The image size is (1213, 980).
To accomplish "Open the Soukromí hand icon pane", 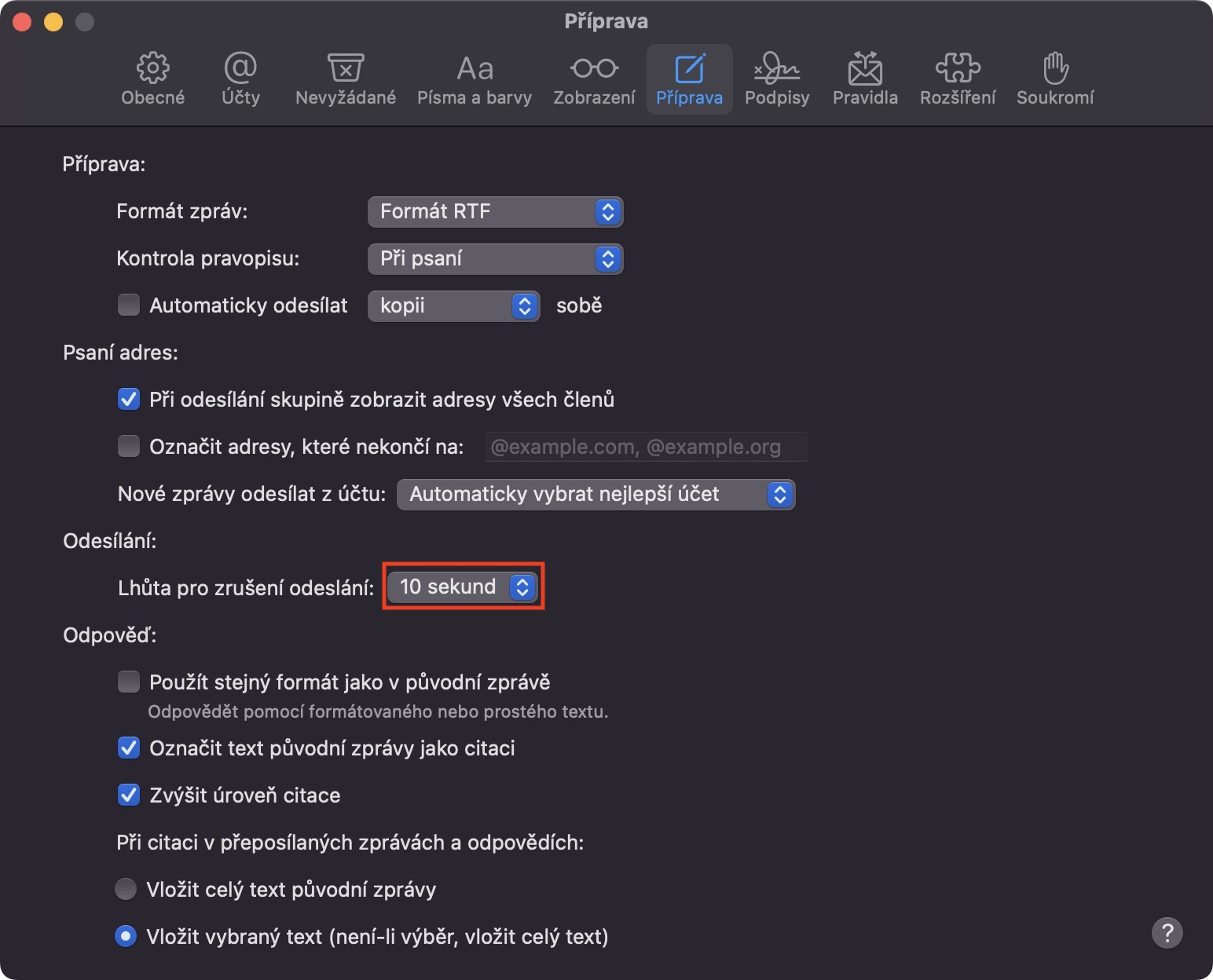I will click(x=1054, y=79).
